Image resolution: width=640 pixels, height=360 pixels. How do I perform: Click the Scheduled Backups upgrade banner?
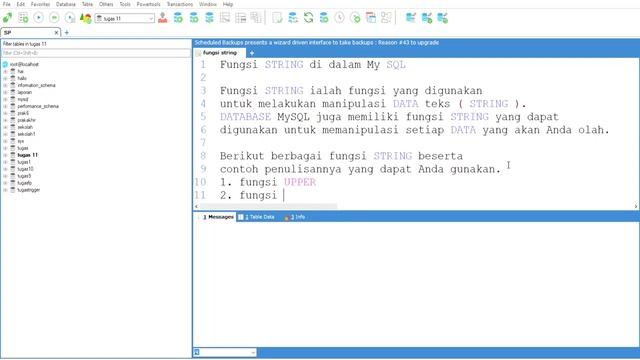317,42
